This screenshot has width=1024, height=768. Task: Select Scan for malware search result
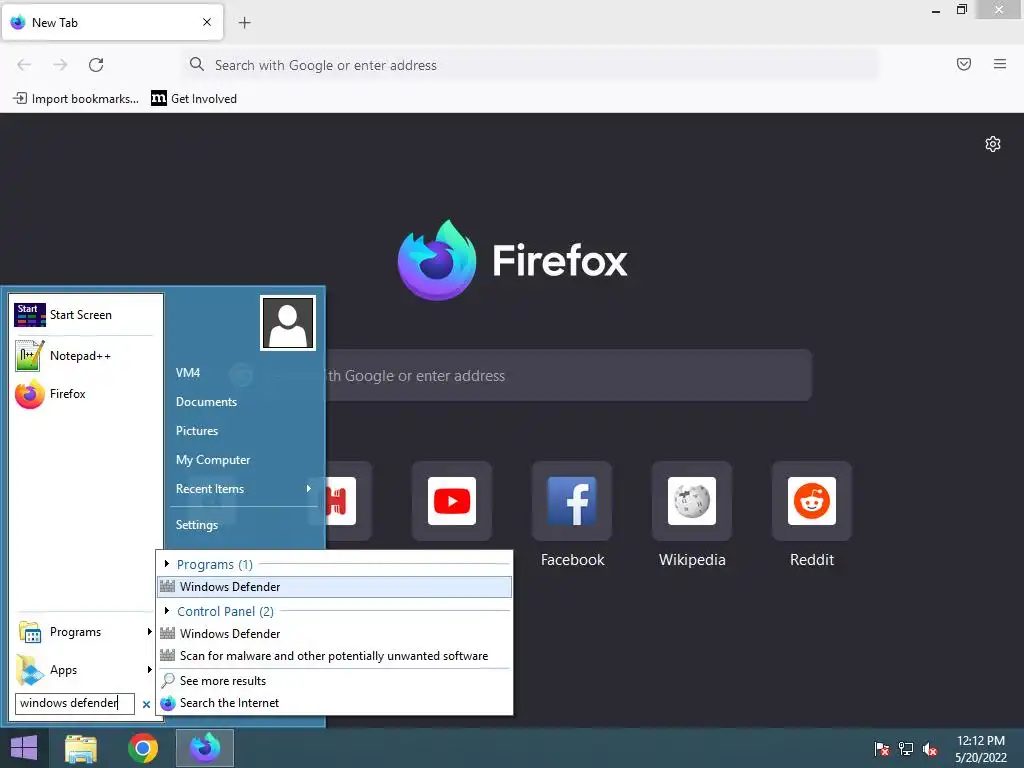click(x=334, y=656)
